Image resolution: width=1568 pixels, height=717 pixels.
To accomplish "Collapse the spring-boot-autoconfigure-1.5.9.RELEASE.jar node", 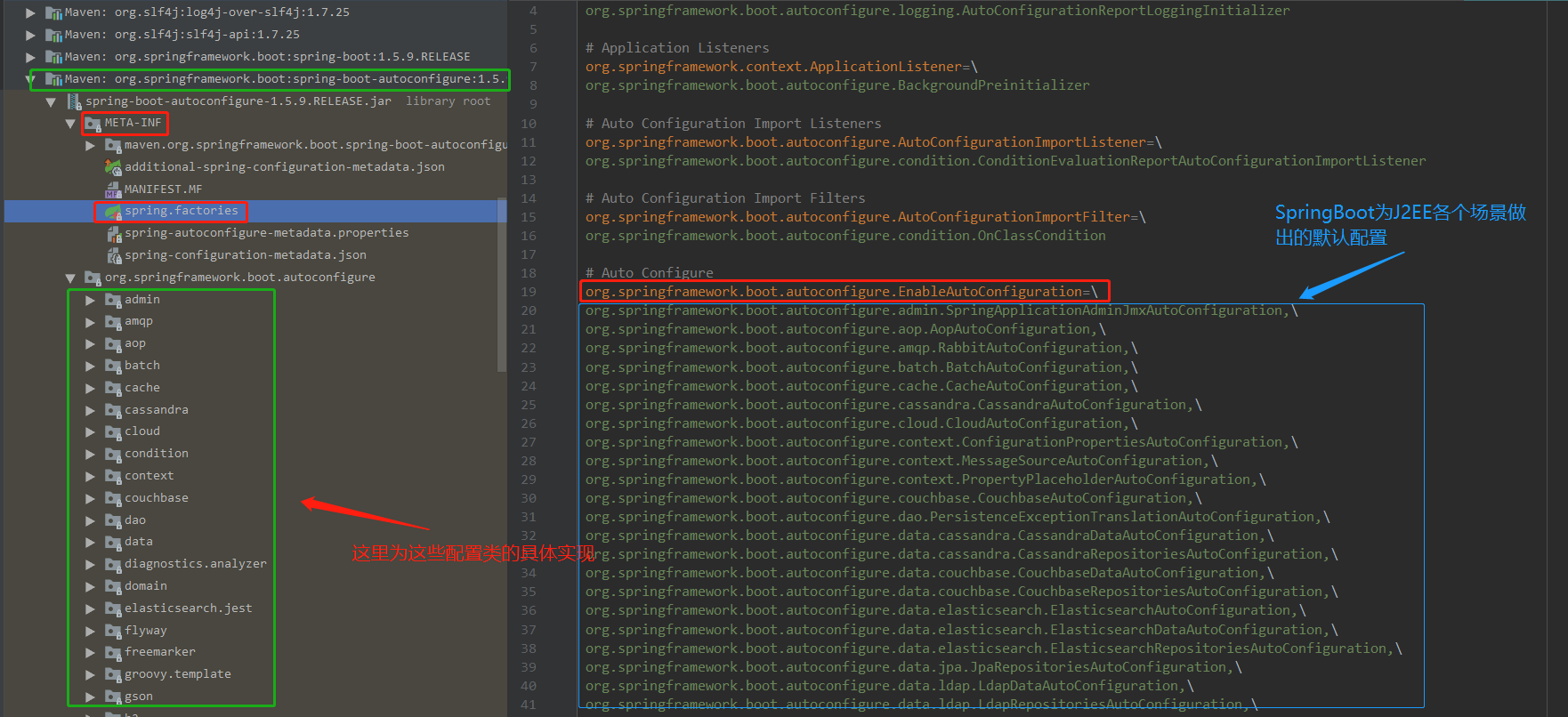I will (51, 101).
